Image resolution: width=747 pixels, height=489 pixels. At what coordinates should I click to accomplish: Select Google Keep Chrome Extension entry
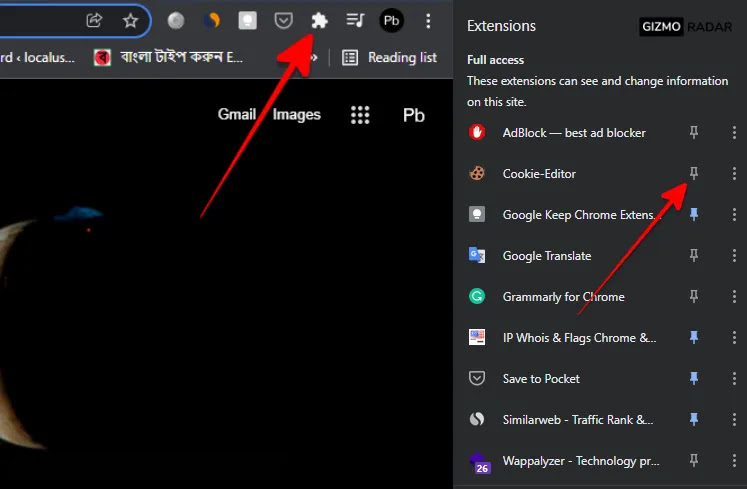pos(582,215)
